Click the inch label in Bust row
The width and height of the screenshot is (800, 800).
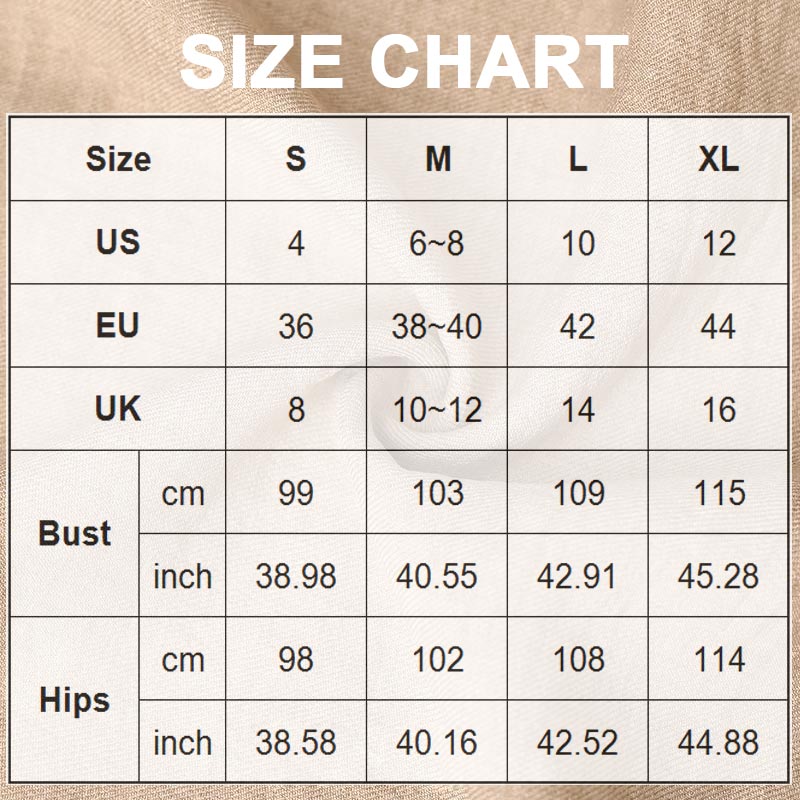coord(183,576)
